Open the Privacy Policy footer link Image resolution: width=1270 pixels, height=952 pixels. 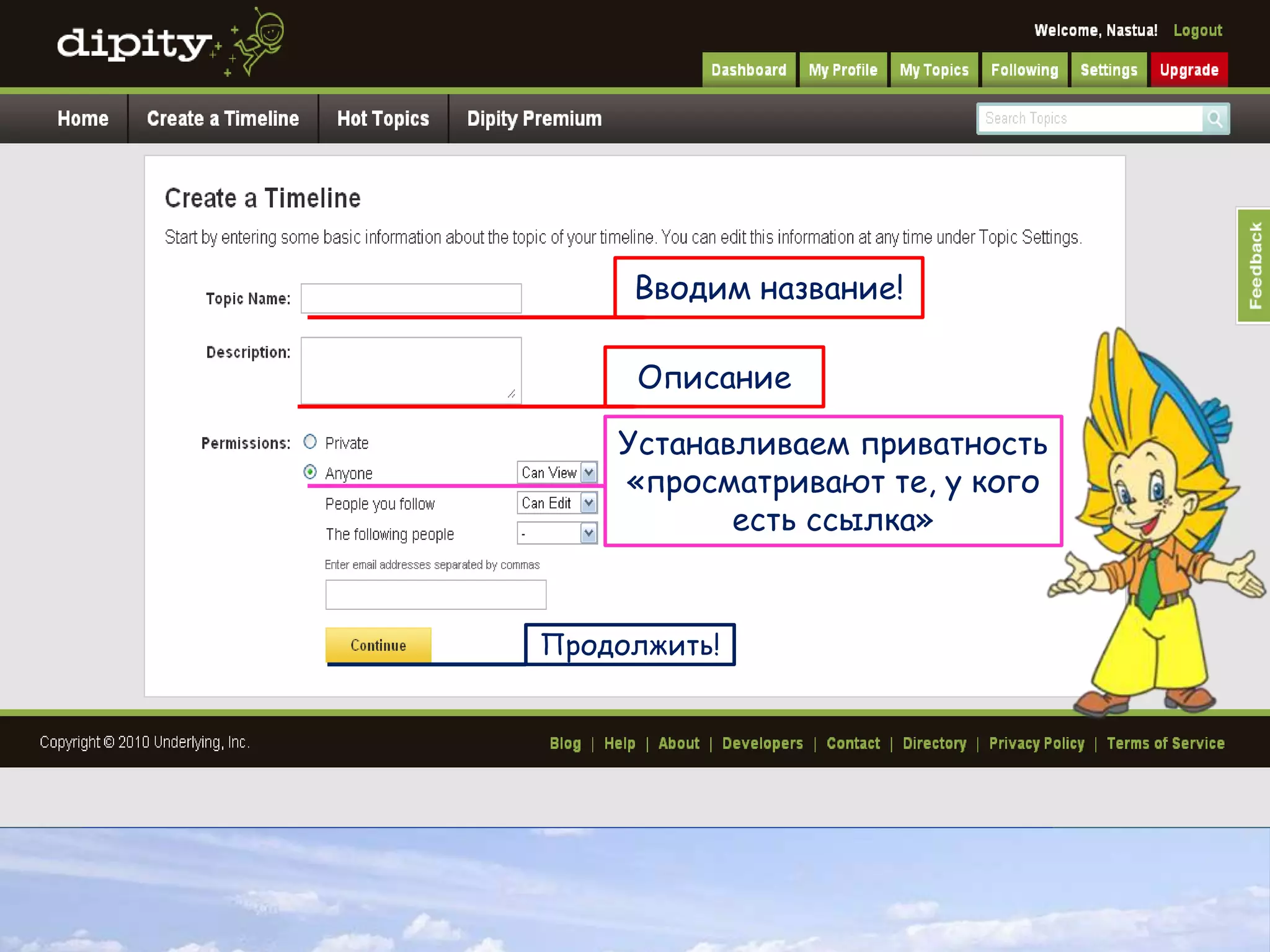(x=1037, y=743)
